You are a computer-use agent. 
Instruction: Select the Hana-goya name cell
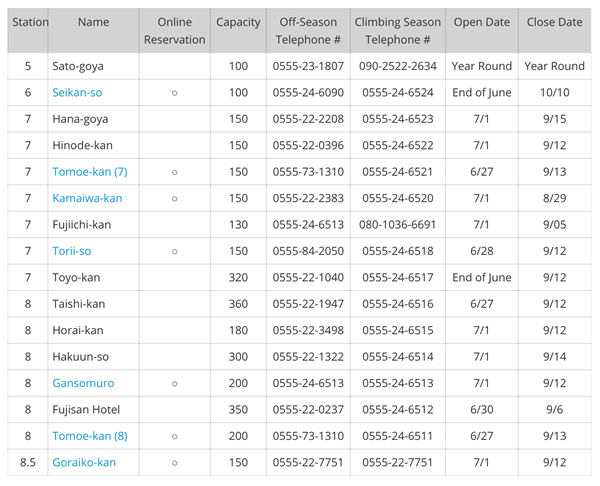click(x=93, y=119)
